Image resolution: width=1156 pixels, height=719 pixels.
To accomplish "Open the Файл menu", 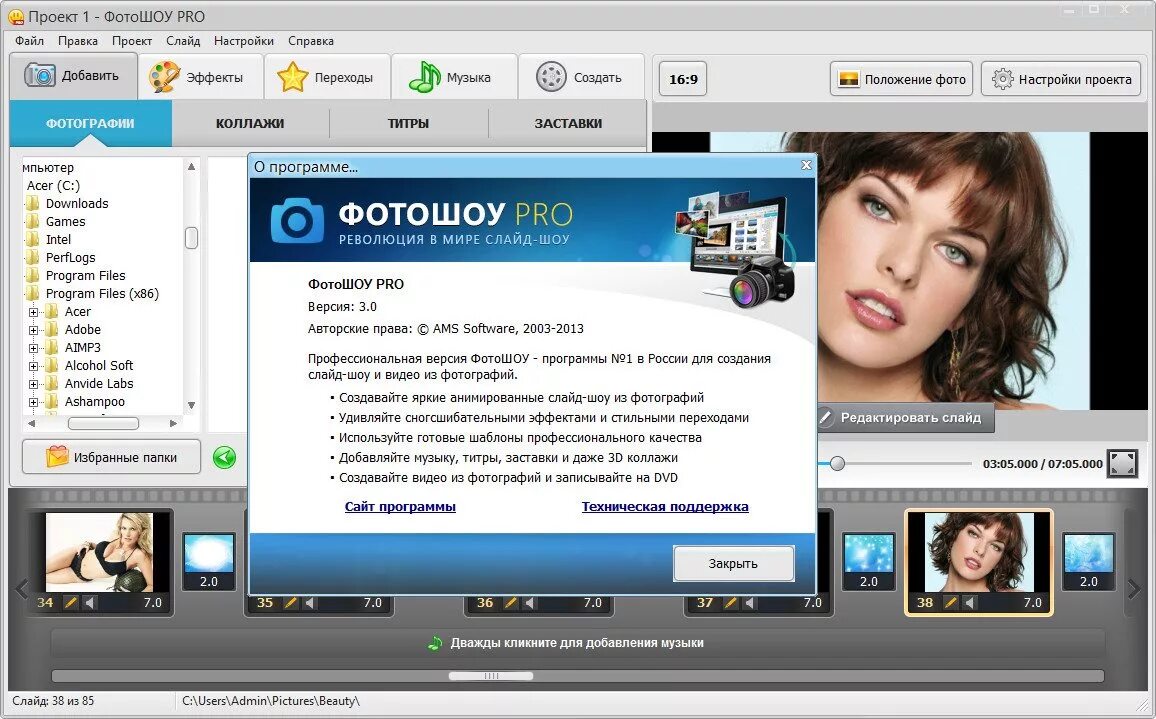I will [29, 41].
